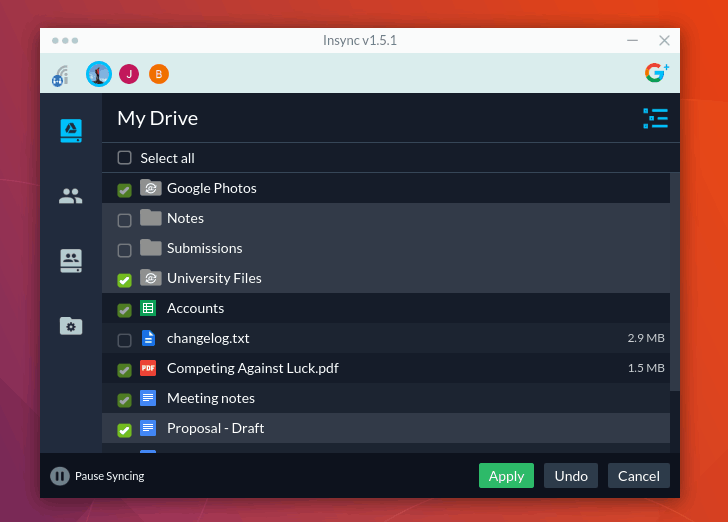Add a Google account with G+ icon
The height and width of the screenshot is (522, 728).
[656, 73]
